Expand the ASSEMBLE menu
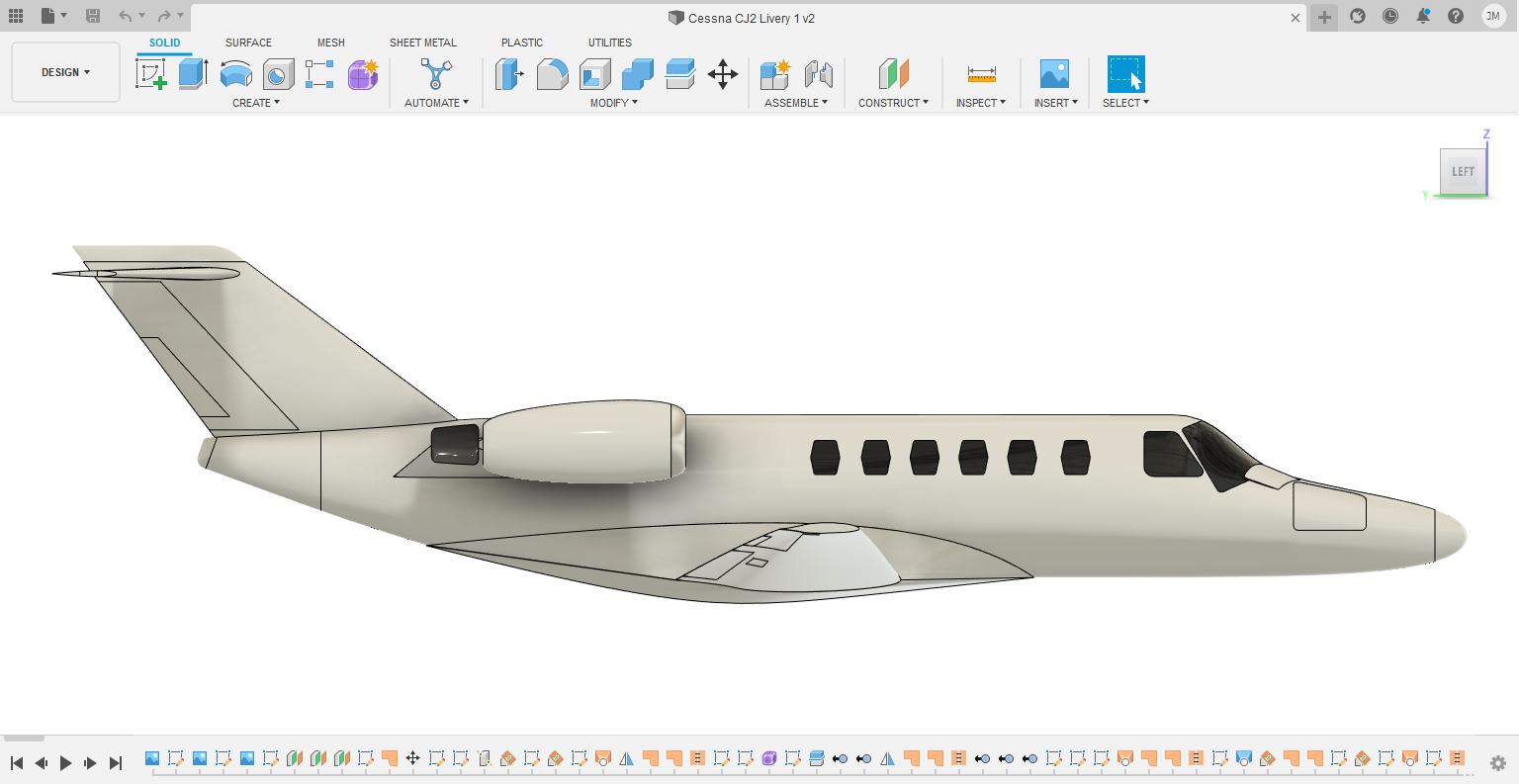This screenshot has height=784, width=1519. pyautogui.click(x=796, y=103)
